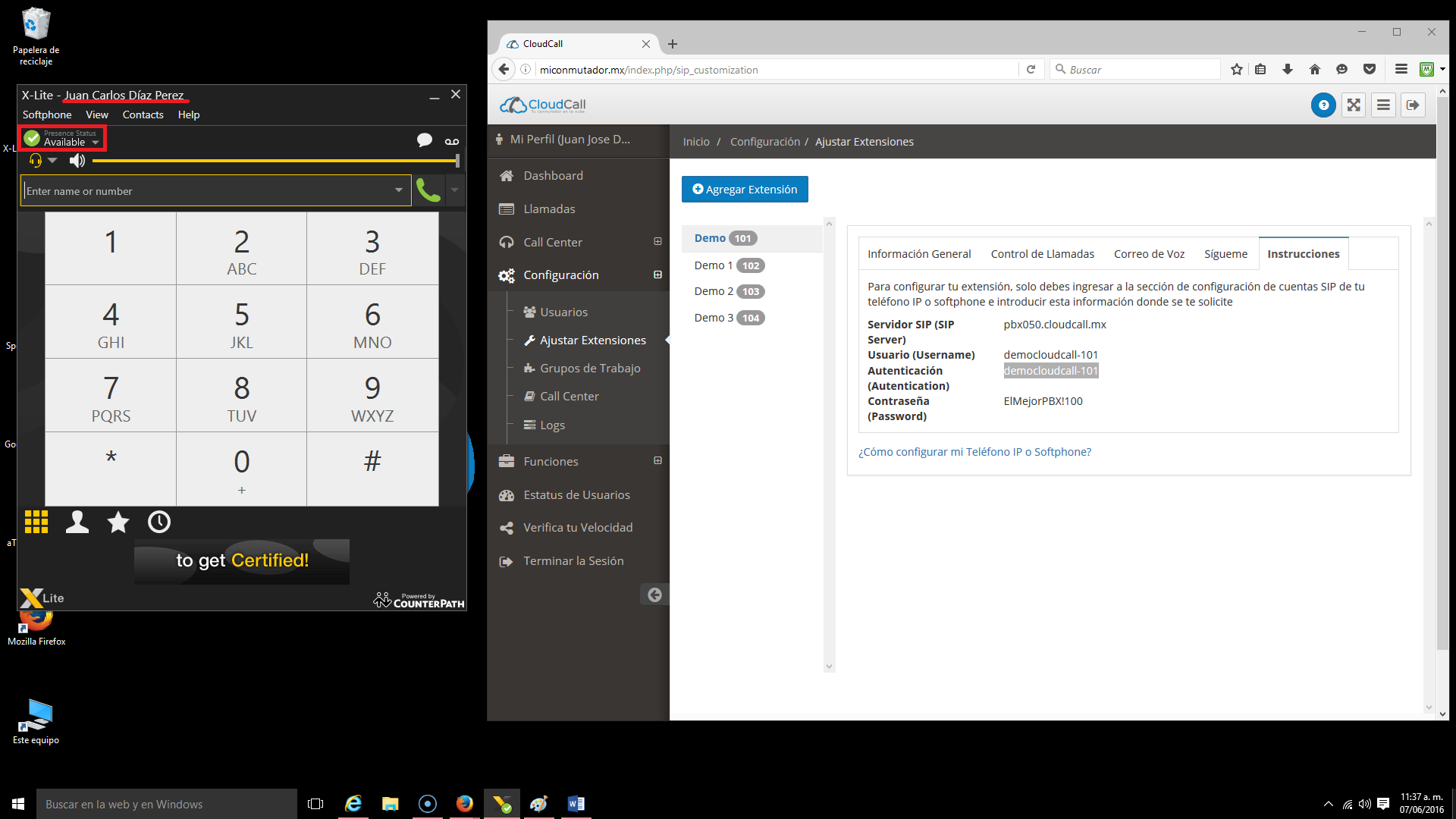The height and width of the screenshot is (819, 1456).
Task: Collapse the CloudCall sidebar arrow button
Action: (654, 595)
